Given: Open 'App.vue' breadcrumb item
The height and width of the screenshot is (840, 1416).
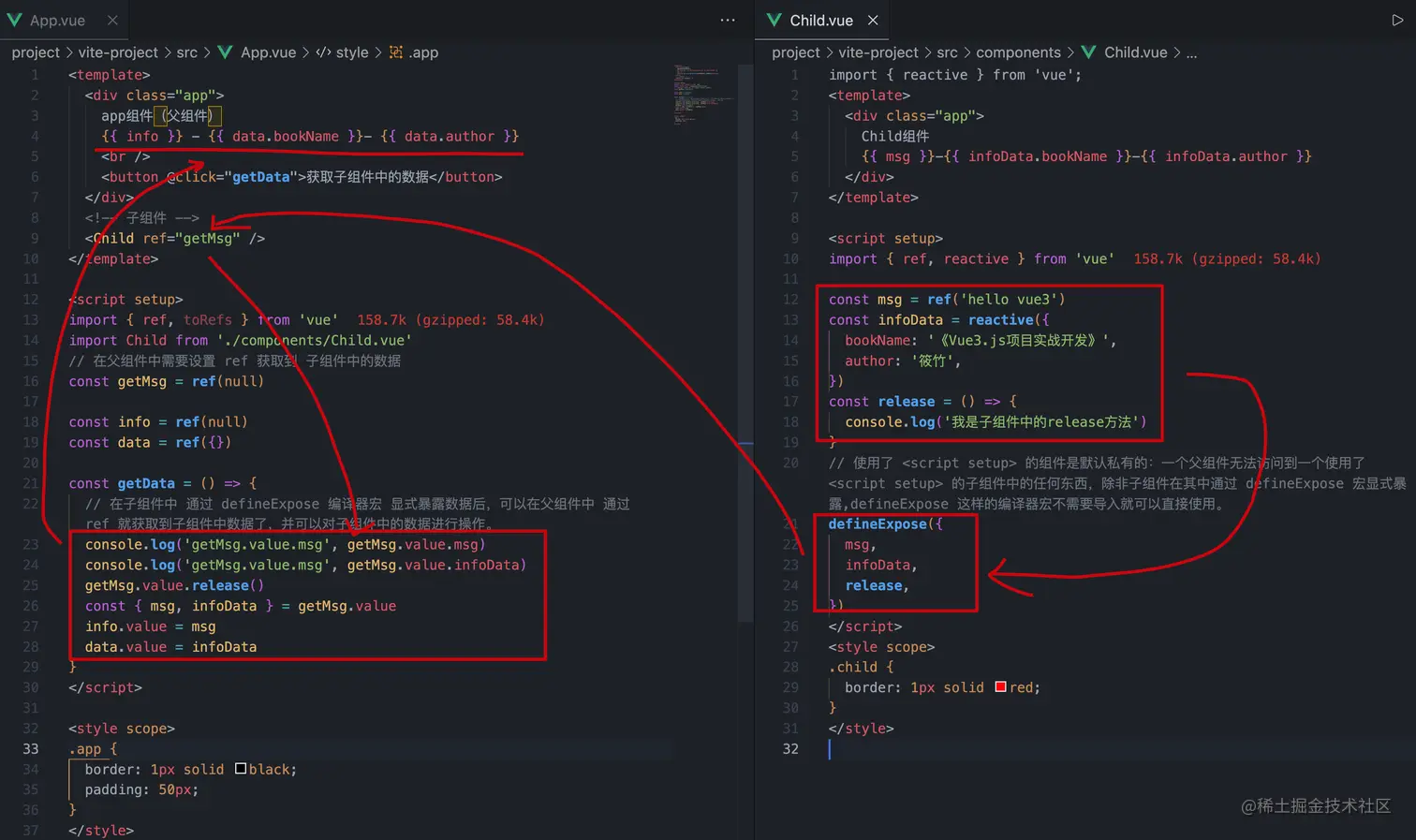Looking at the screenshot, I should click(x=268, y=52).
